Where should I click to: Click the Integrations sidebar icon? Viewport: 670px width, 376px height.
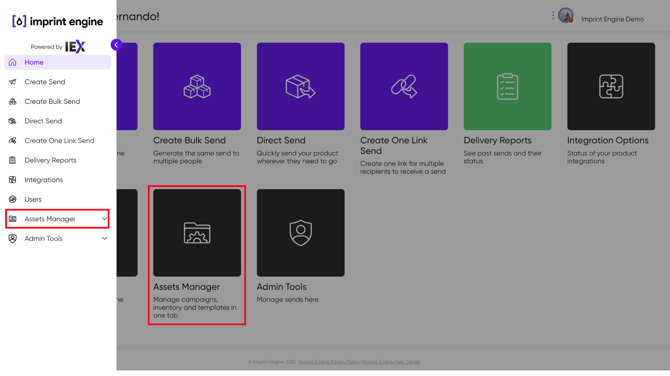click(x=12, y=180)
